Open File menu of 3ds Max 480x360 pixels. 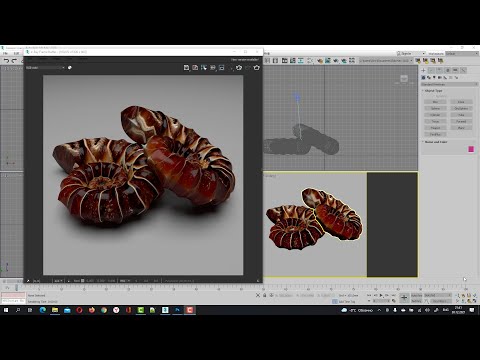pos(5,53)
